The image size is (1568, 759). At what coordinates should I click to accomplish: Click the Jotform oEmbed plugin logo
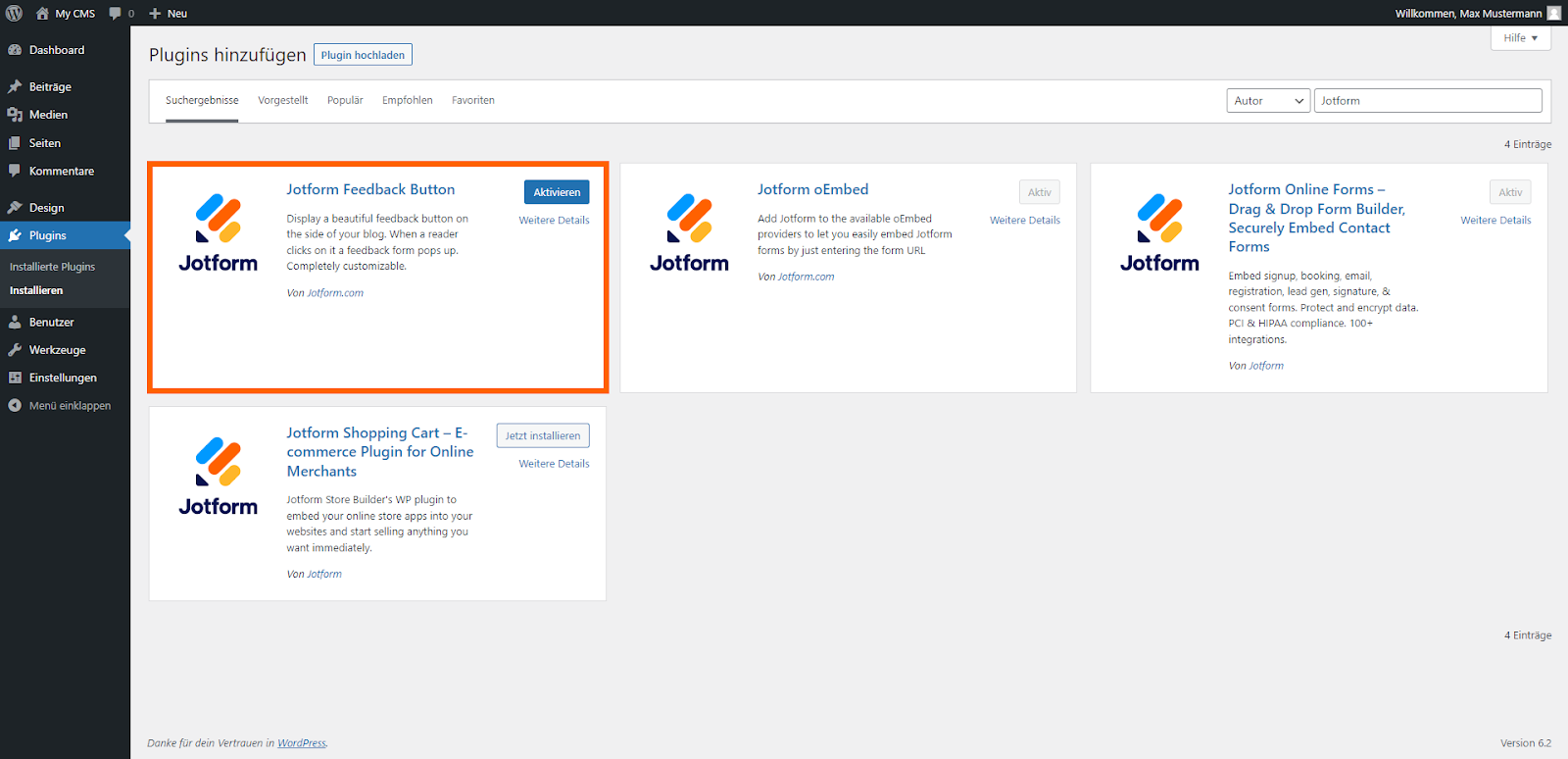click(689, 232)
